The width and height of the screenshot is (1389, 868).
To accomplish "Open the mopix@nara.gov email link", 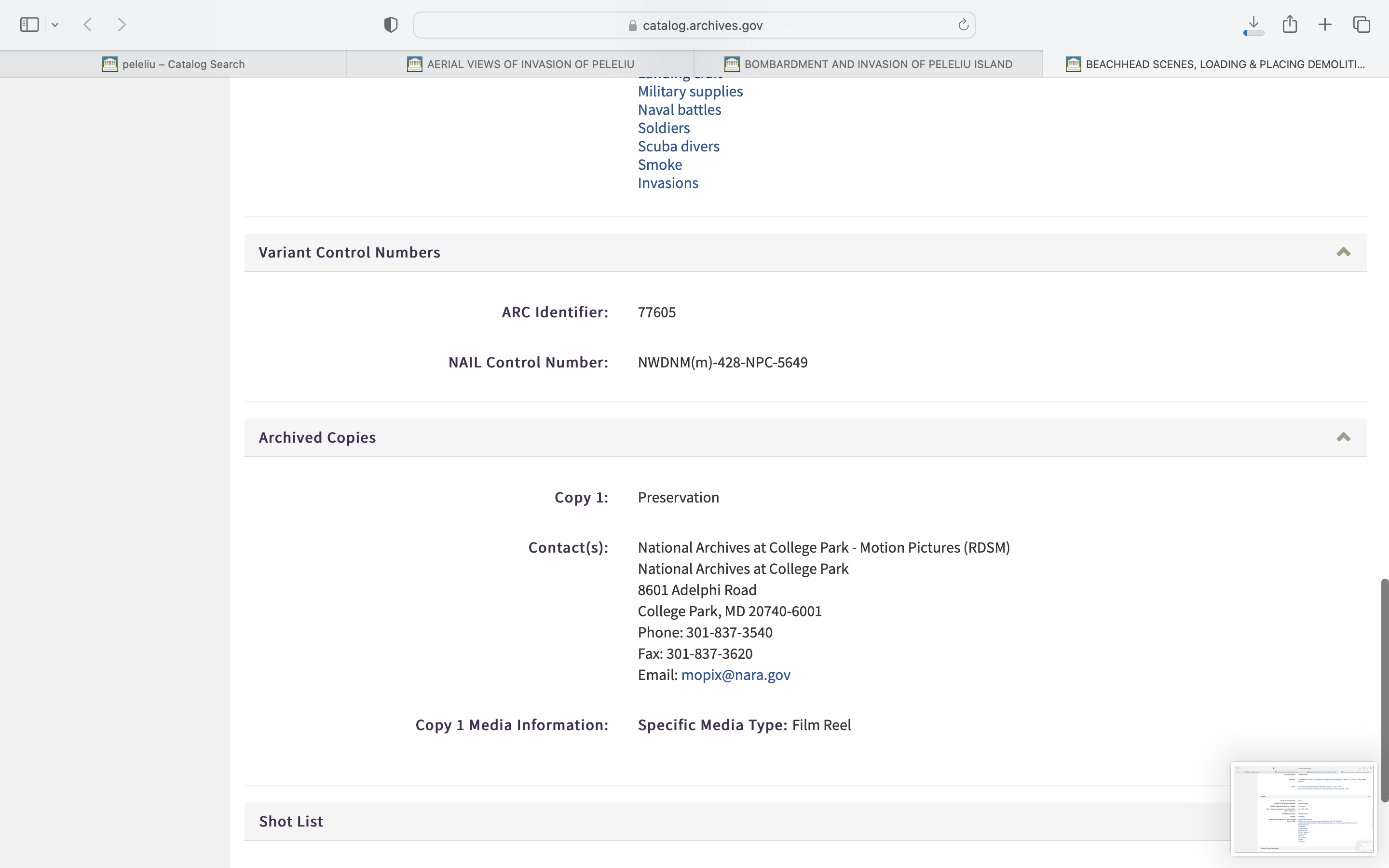I will point(735,675).
